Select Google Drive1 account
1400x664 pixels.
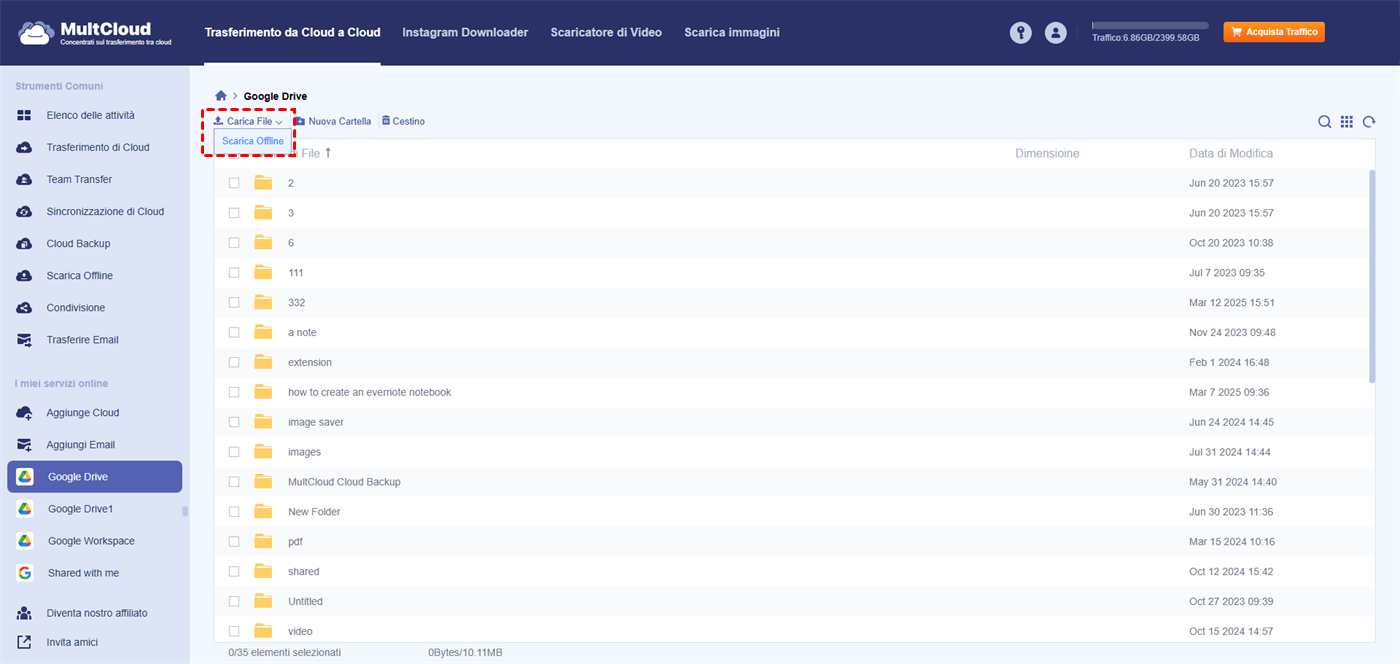coord(80,509)
